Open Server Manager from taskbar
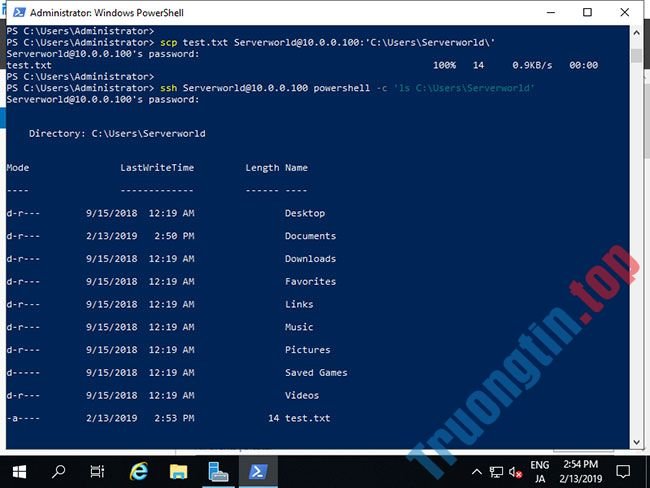Viewport: 650px width, 488px height. click(x=218, y=471)
